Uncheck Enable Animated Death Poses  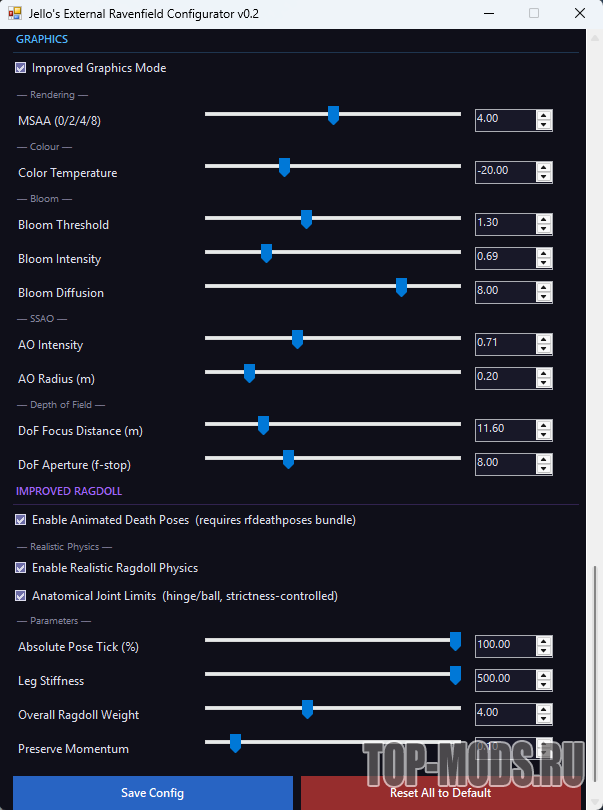click(x=21, y=520)
